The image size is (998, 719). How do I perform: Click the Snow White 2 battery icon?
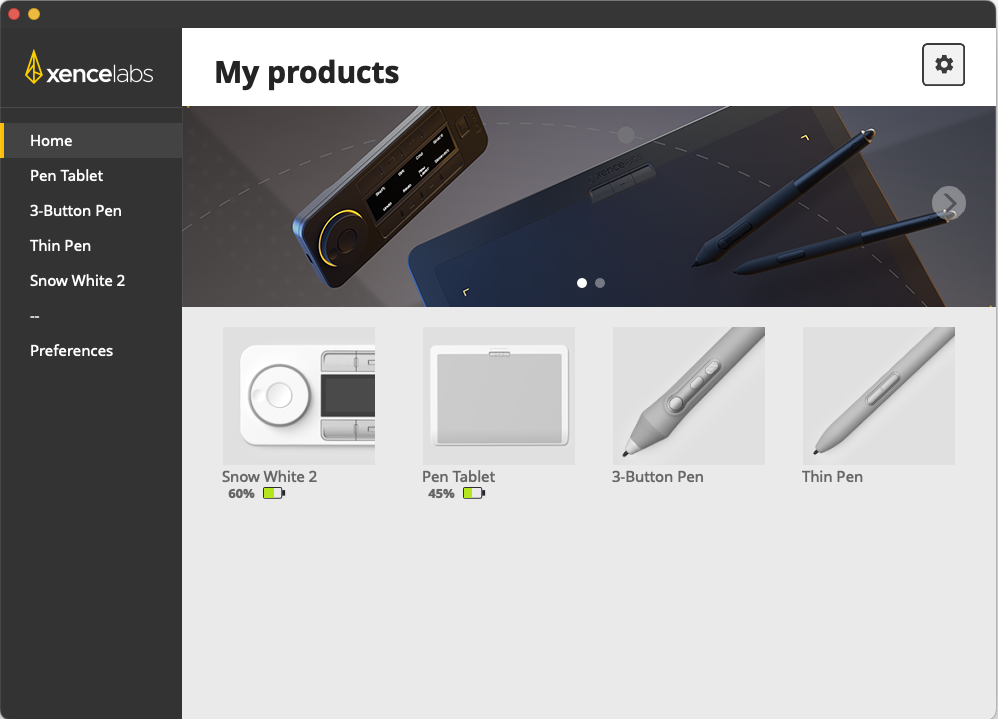274,493
